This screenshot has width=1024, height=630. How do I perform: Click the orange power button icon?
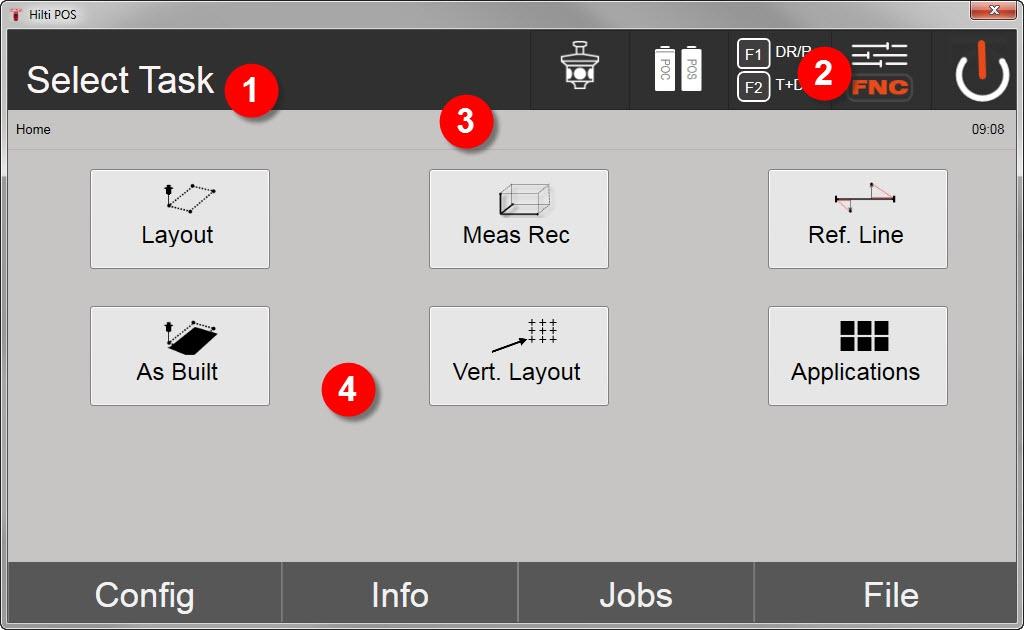(x=982, y=71)
